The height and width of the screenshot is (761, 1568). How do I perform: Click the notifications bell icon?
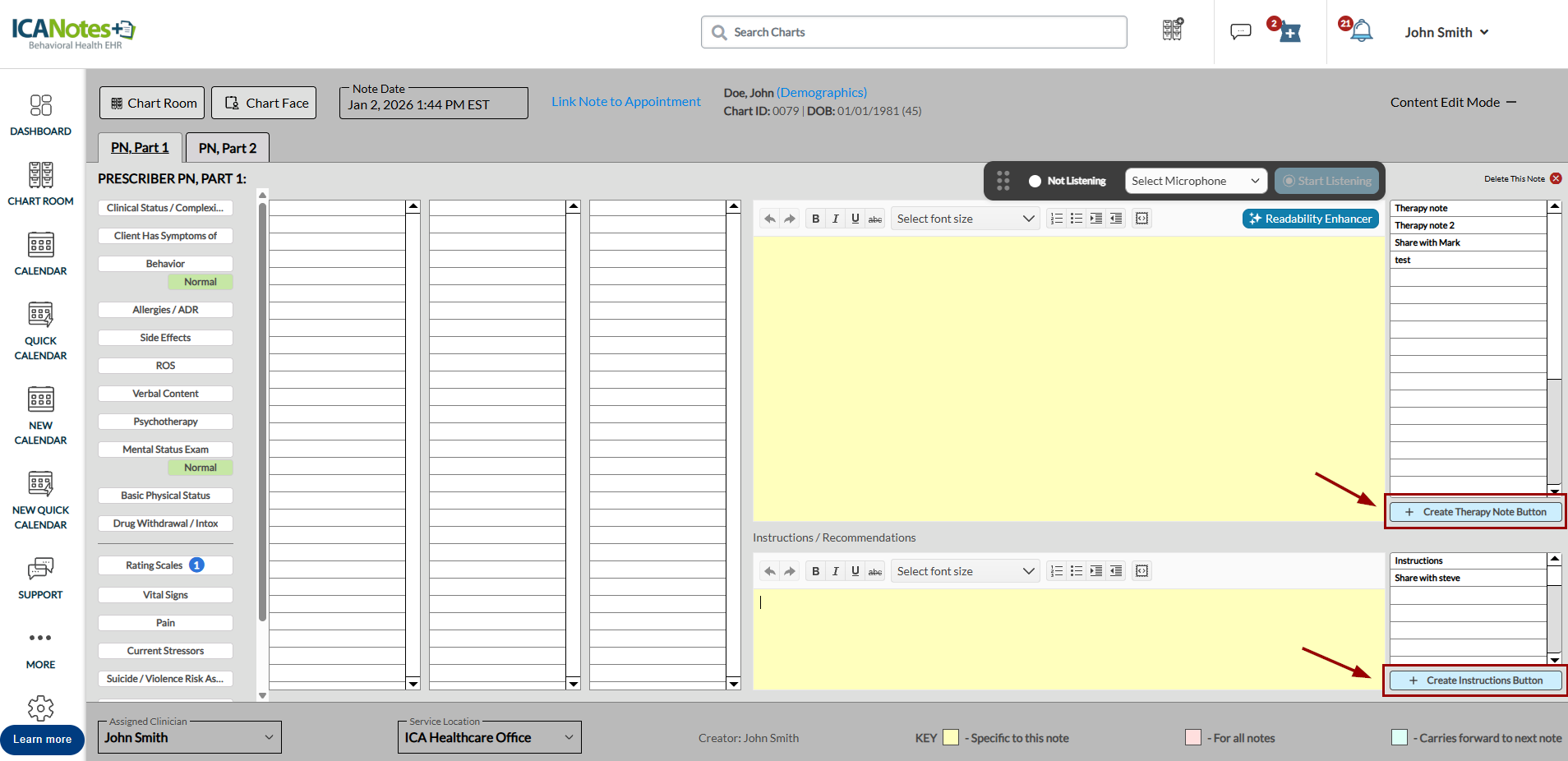coord(1361,32)
